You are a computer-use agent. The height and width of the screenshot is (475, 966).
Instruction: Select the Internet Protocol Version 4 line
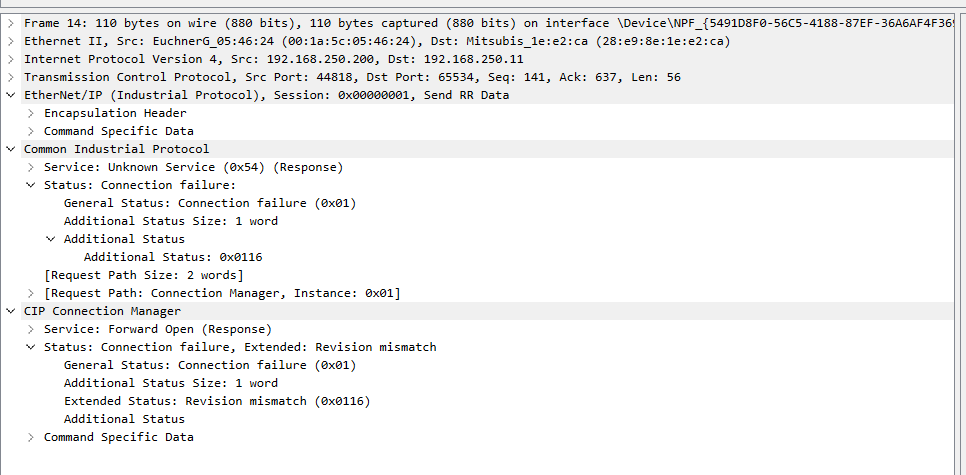pyautogui.click(x=260, y=59)
